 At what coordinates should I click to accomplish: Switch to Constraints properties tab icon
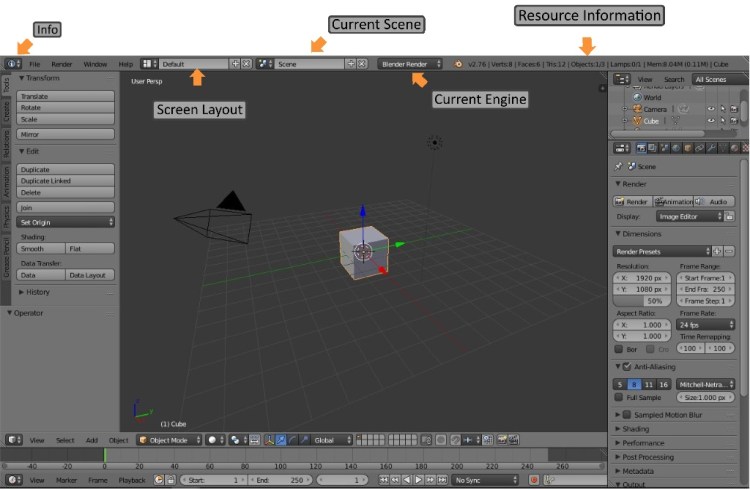point(699,148)
